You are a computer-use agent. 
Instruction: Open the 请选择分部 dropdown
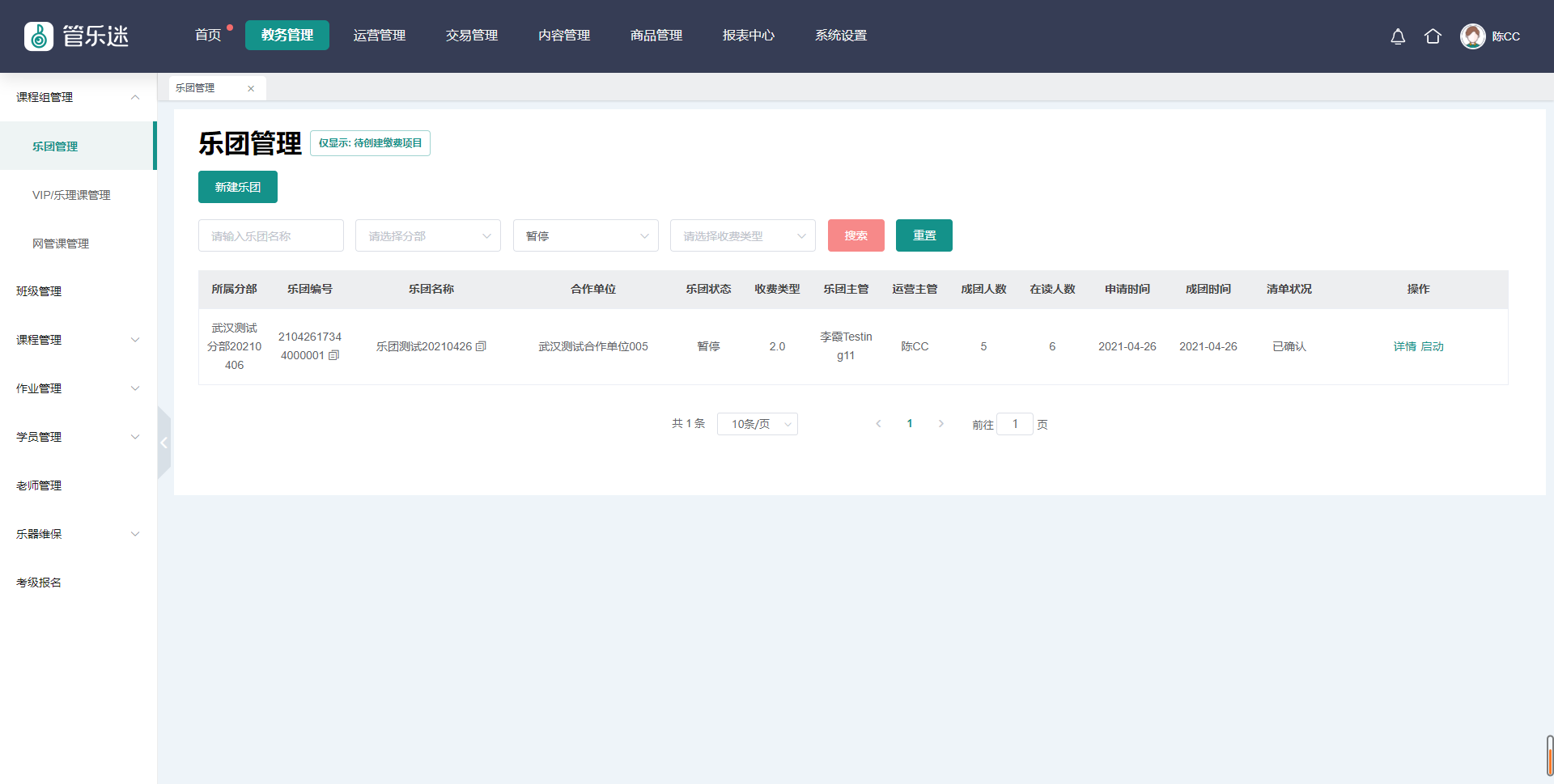[x=427, y=236]
